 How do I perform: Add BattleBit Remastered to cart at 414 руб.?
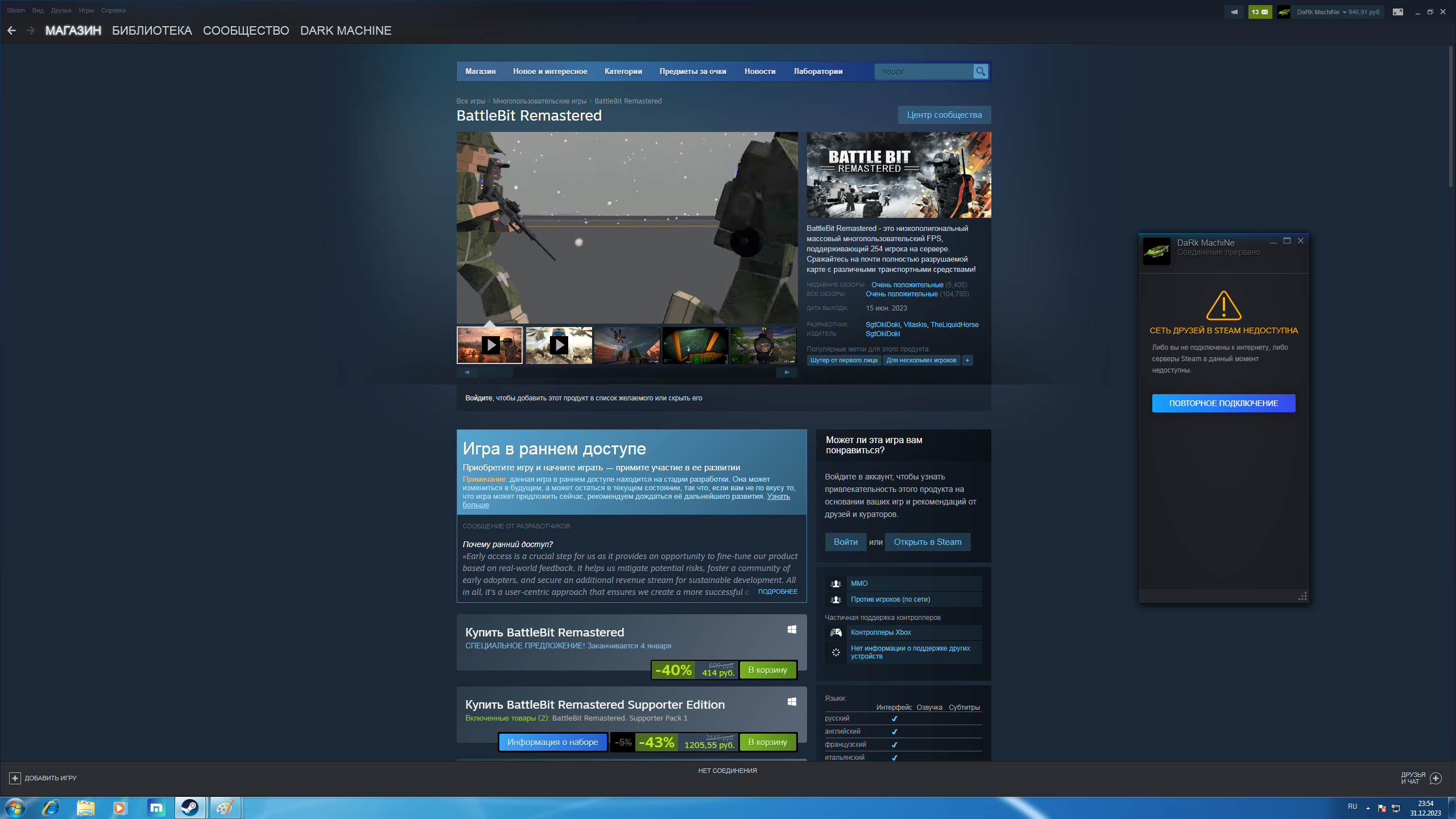click(767, 670)
